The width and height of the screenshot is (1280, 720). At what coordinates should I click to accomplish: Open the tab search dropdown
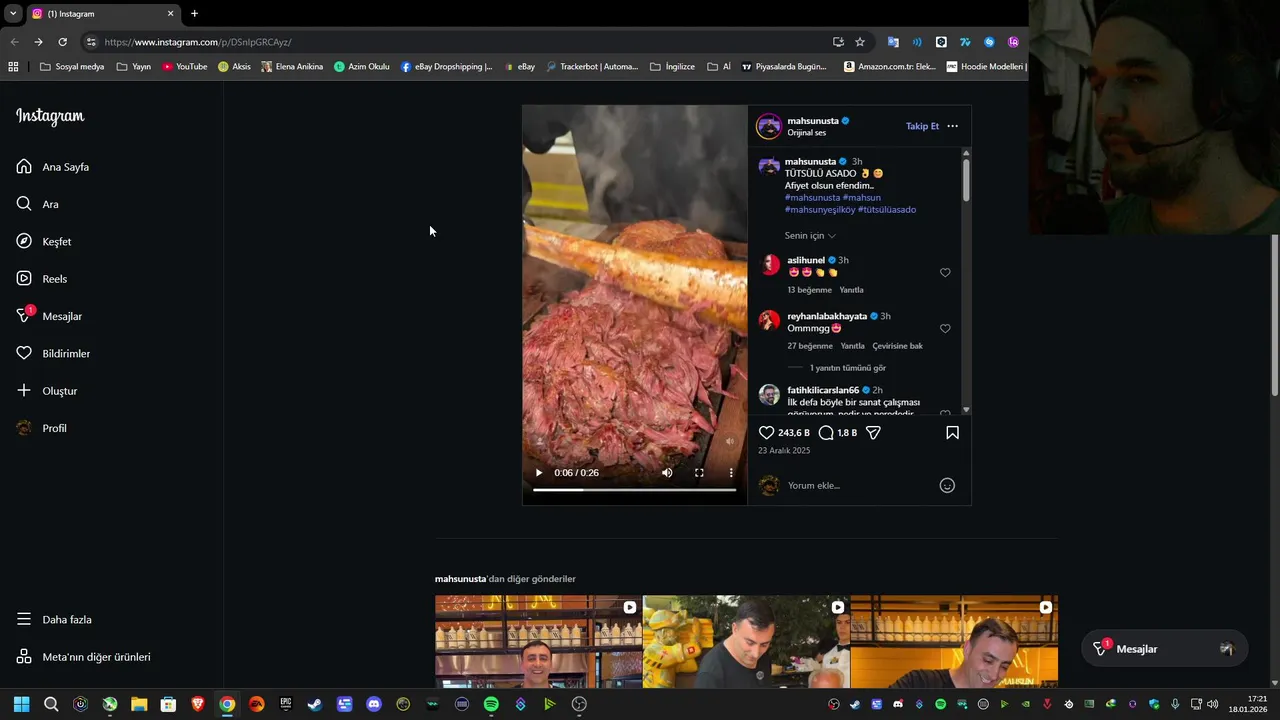(13, 13)
